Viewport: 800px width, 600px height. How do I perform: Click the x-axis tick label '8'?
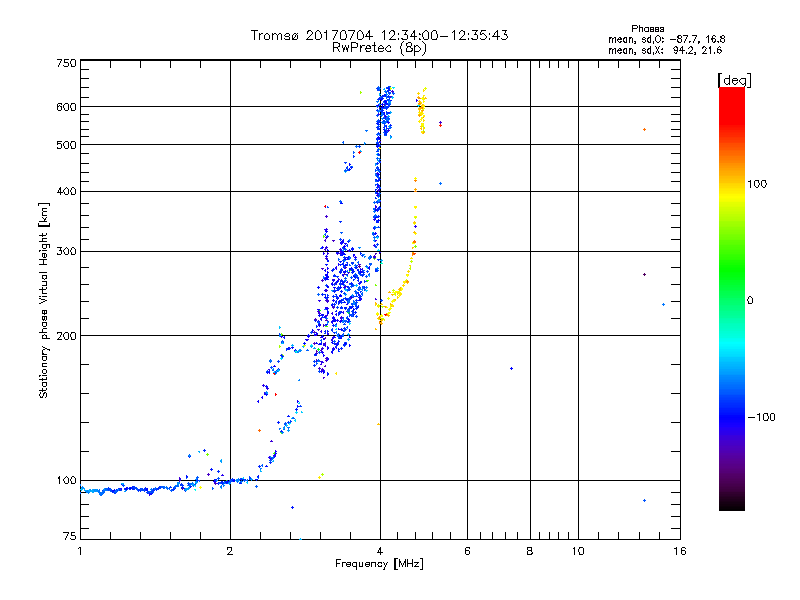(x=530, y=551)
